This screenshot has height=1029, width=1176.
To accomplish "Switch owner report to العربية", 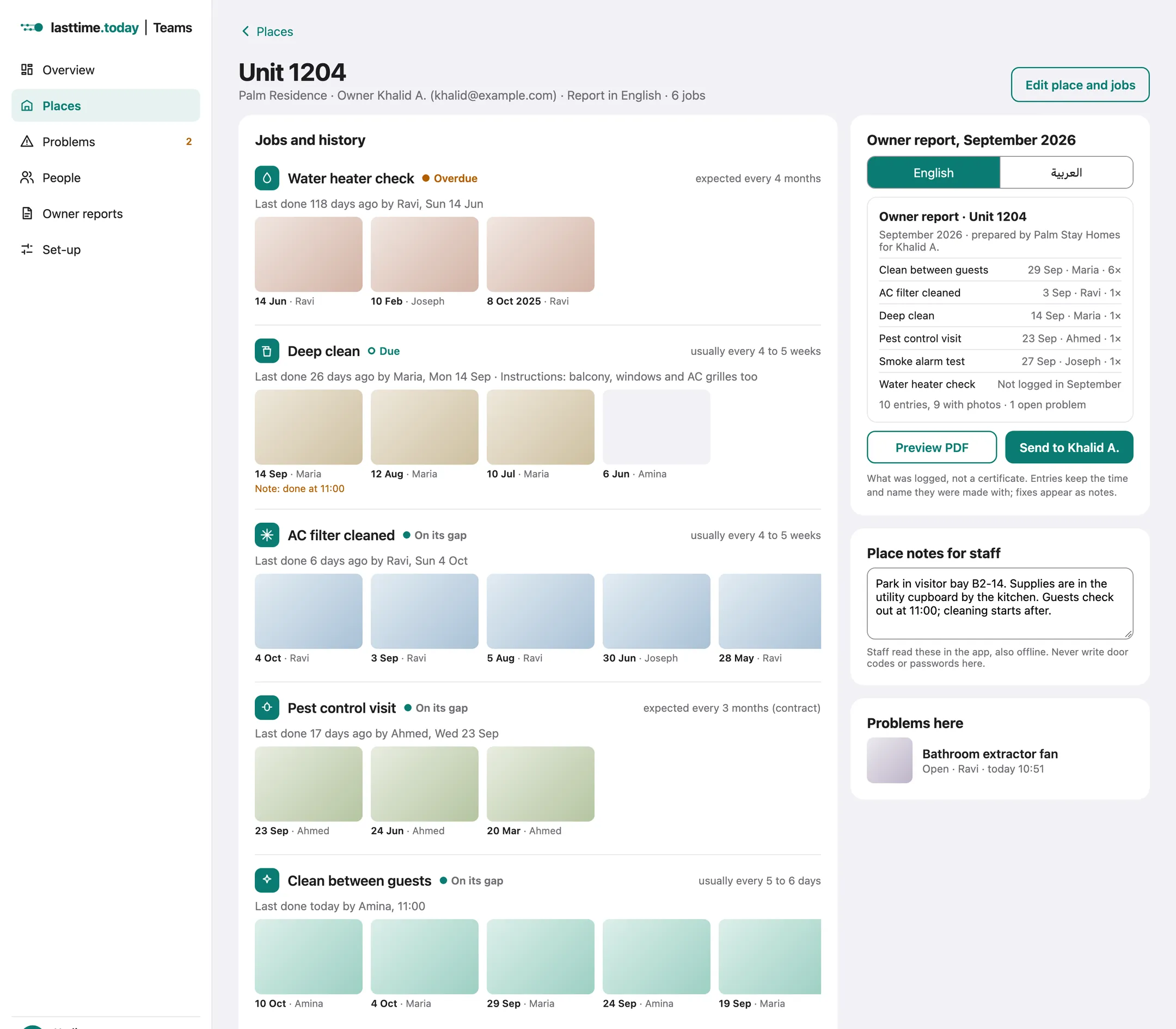I will [x=1067, y=173].
